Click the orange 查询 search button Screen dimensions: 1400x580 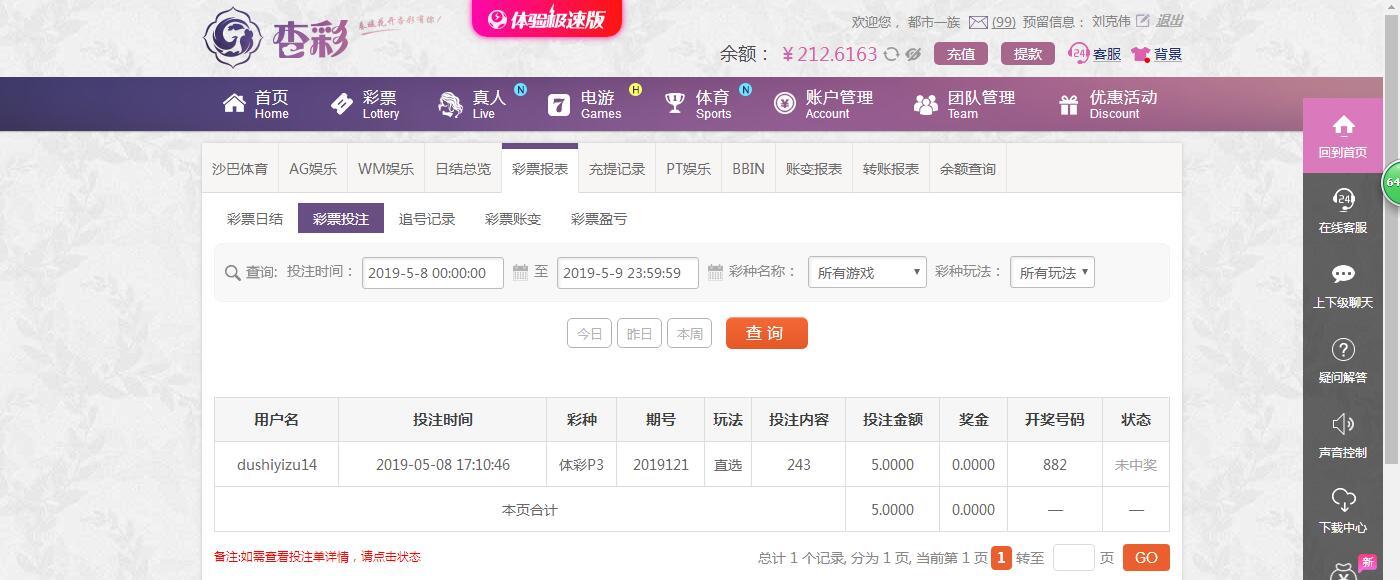[766, 333]
